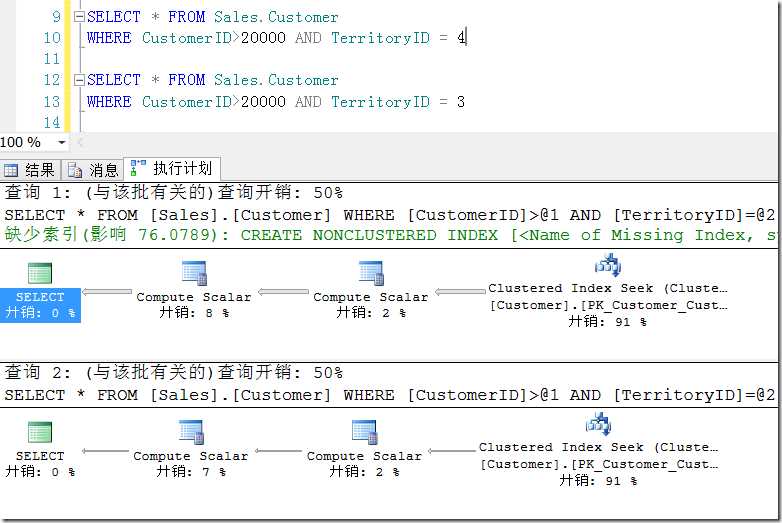Click the Compute Scalar 2% icon in query 1
The image size is (782, 523).
pyautogui.click(x=371, y=273)
